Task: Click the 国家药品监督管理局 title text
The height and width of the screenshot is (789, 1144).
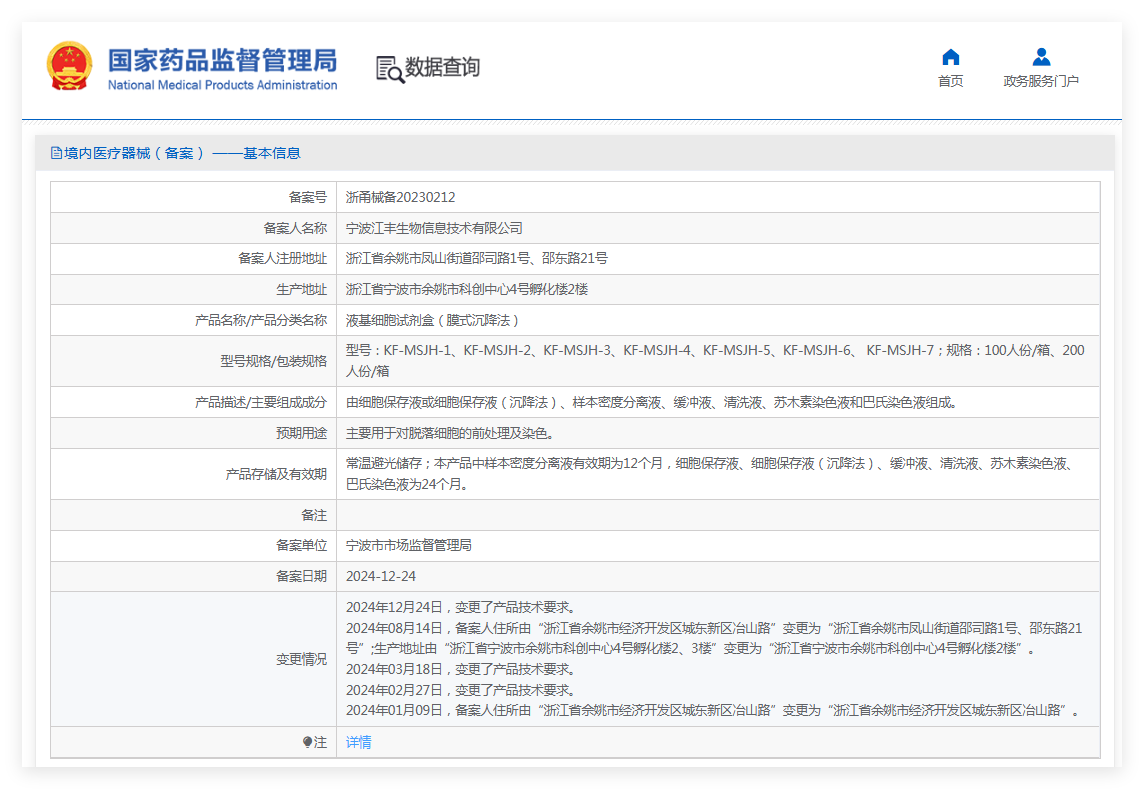Action: point(223,61)
